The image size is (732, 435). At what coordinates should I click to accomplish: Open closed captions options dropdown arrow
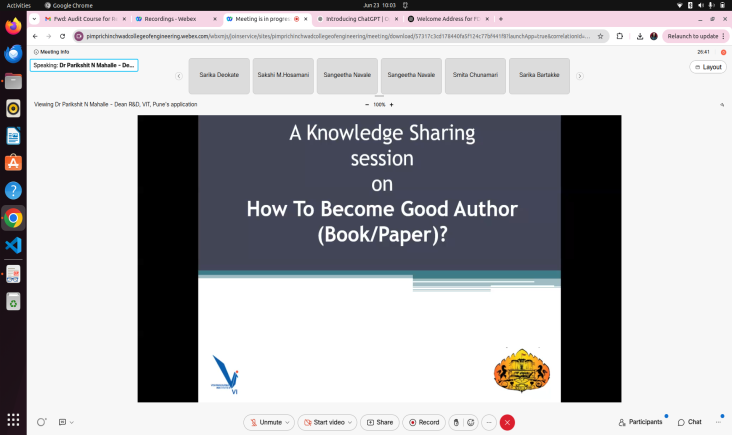click(x=73, y=422)
